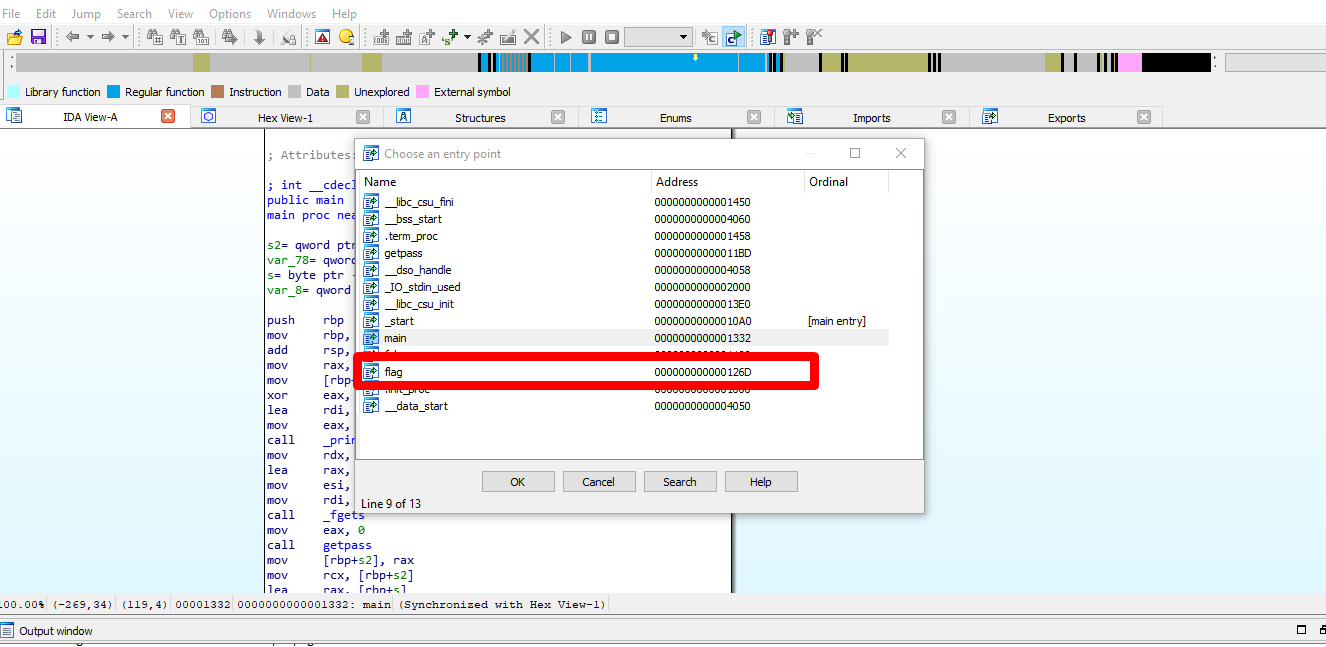This screenshot has width=1326, height=647.
Task: Click the X delete toolbar icon
Action: [532, 37]
